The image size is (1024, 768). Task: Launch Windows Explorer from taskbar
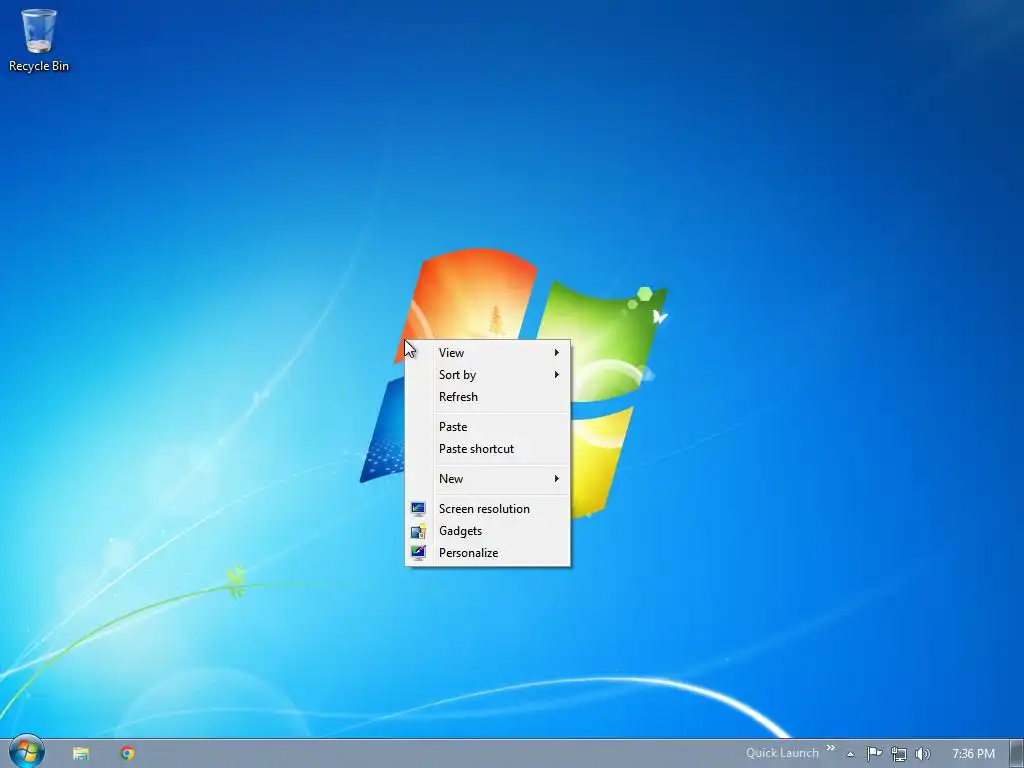(x=81, y=754)
